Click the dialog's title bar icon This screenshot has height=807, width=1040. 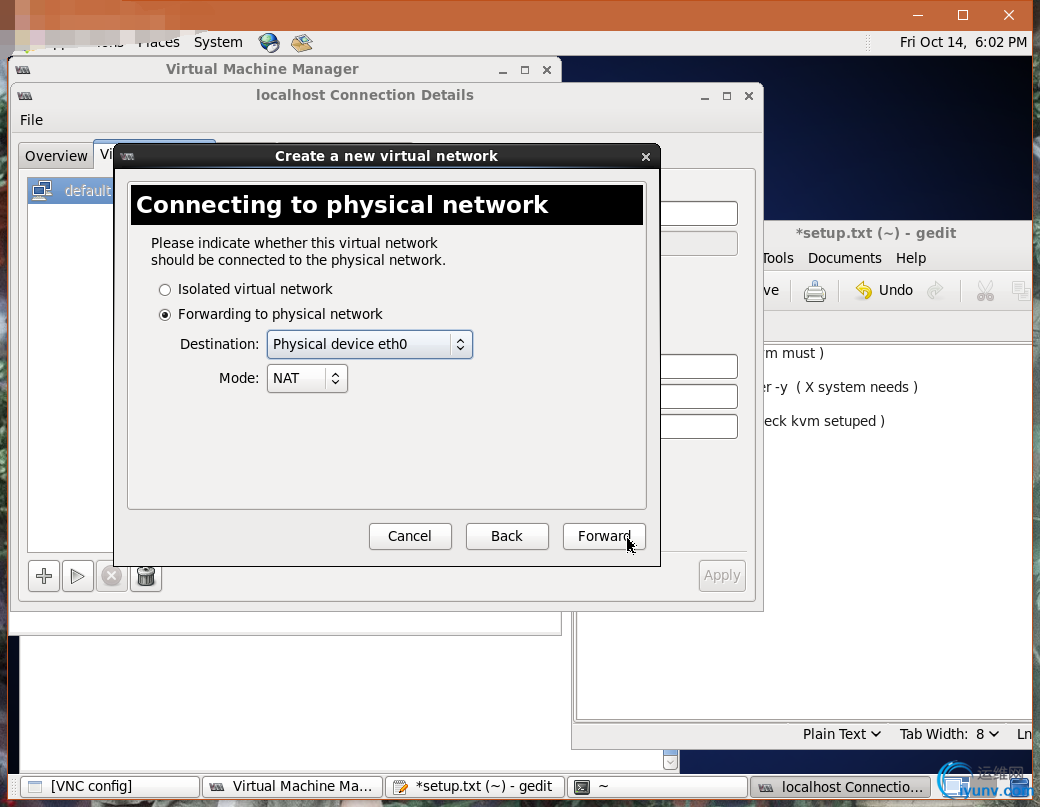(x=127, y=156)
